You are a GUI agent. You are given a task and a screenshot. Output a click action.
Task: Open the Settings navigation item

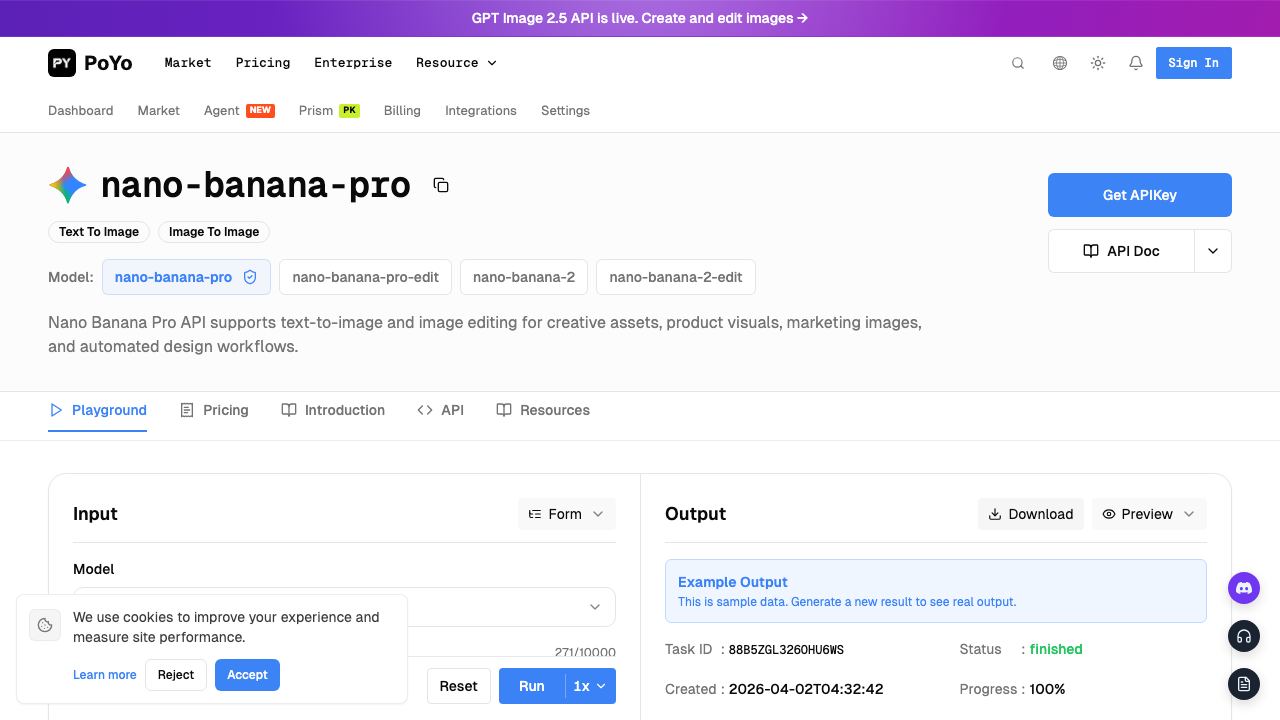click(565, 110)
